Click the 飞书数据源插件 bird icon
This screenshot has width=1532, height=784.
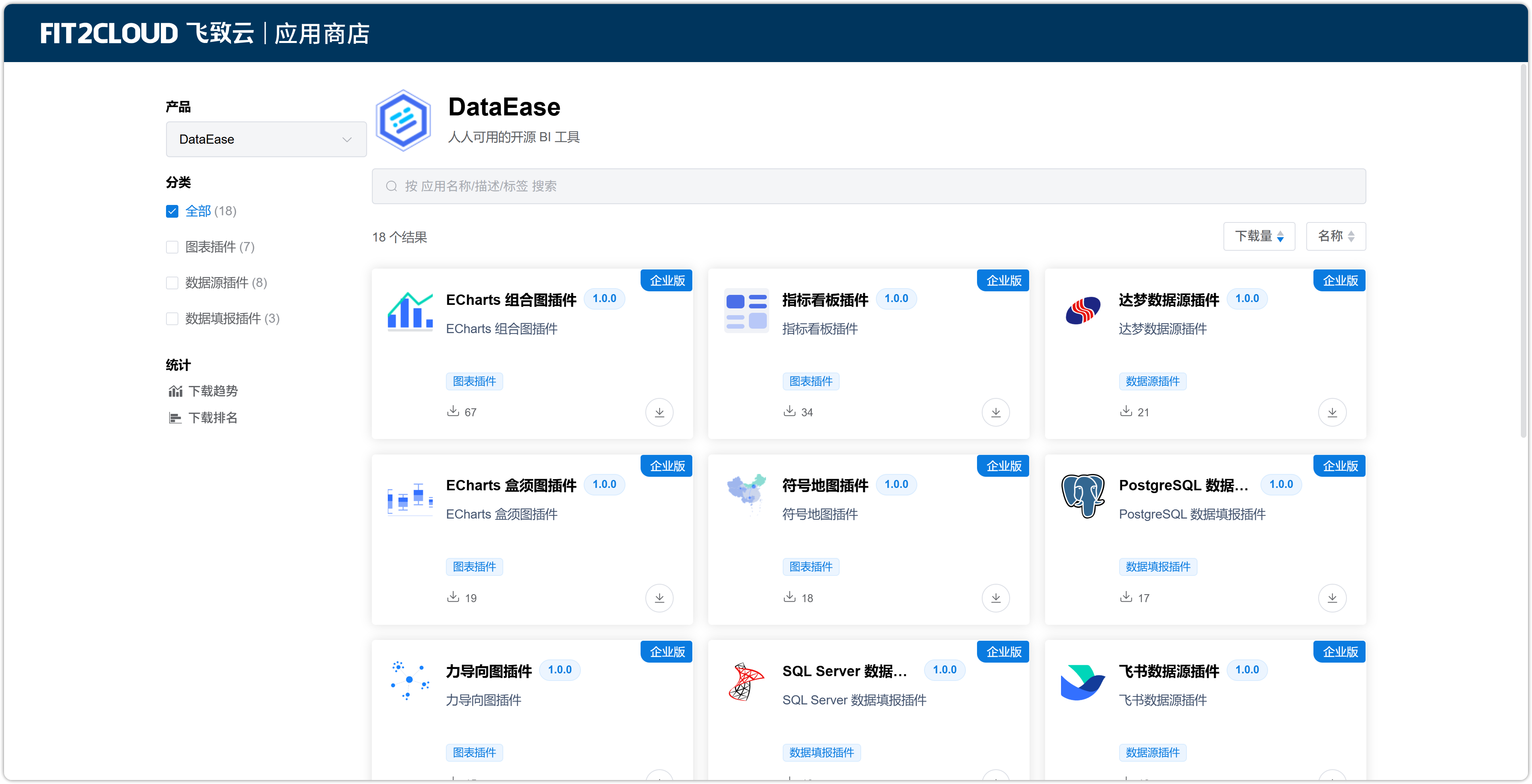point(1083,682)
